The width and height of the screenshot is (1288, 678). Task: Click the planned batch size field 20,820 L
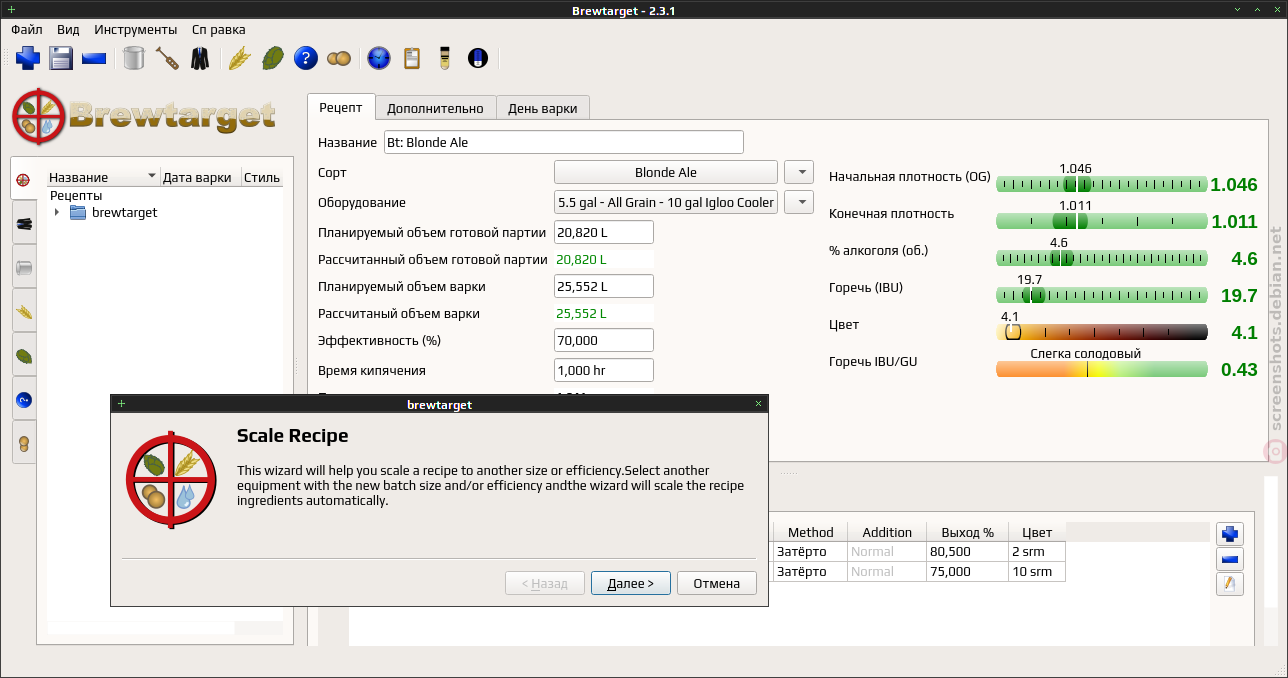click(604, 232)
